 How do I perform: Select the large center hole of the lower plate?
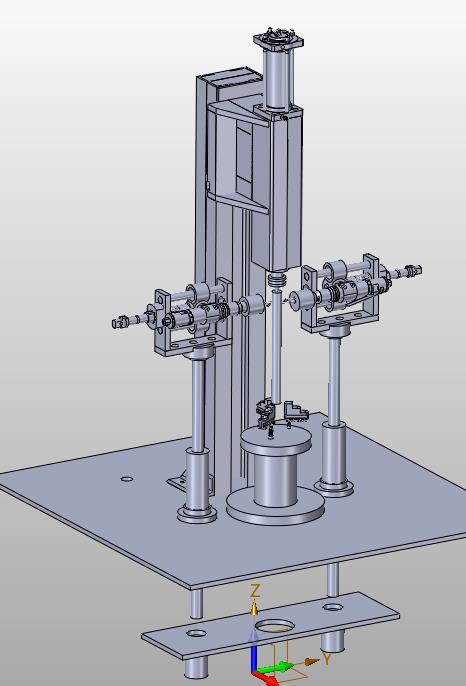point(275,626)
